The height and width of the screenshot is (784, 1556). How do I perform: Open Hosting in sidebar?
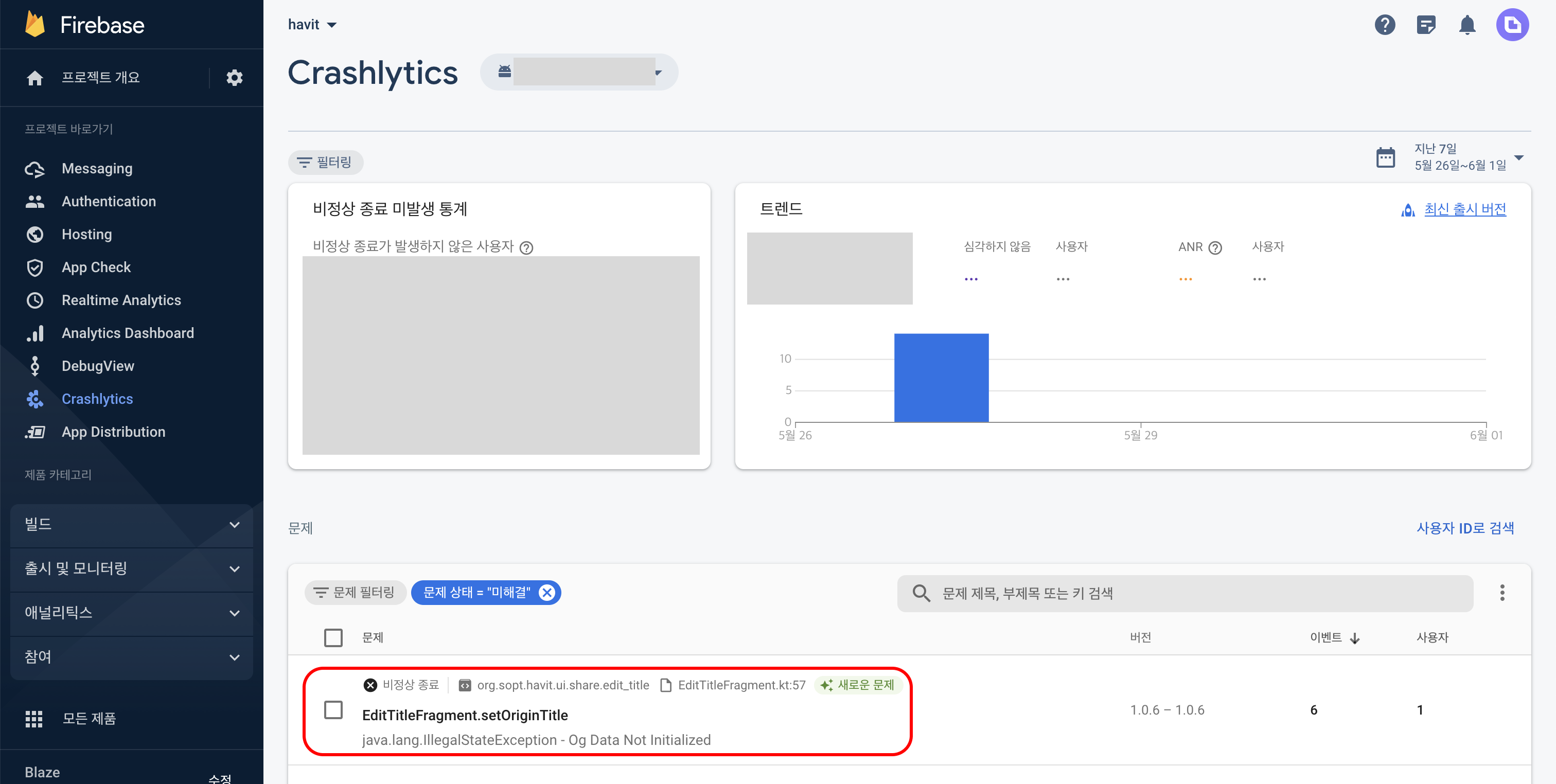coord(86,235)
